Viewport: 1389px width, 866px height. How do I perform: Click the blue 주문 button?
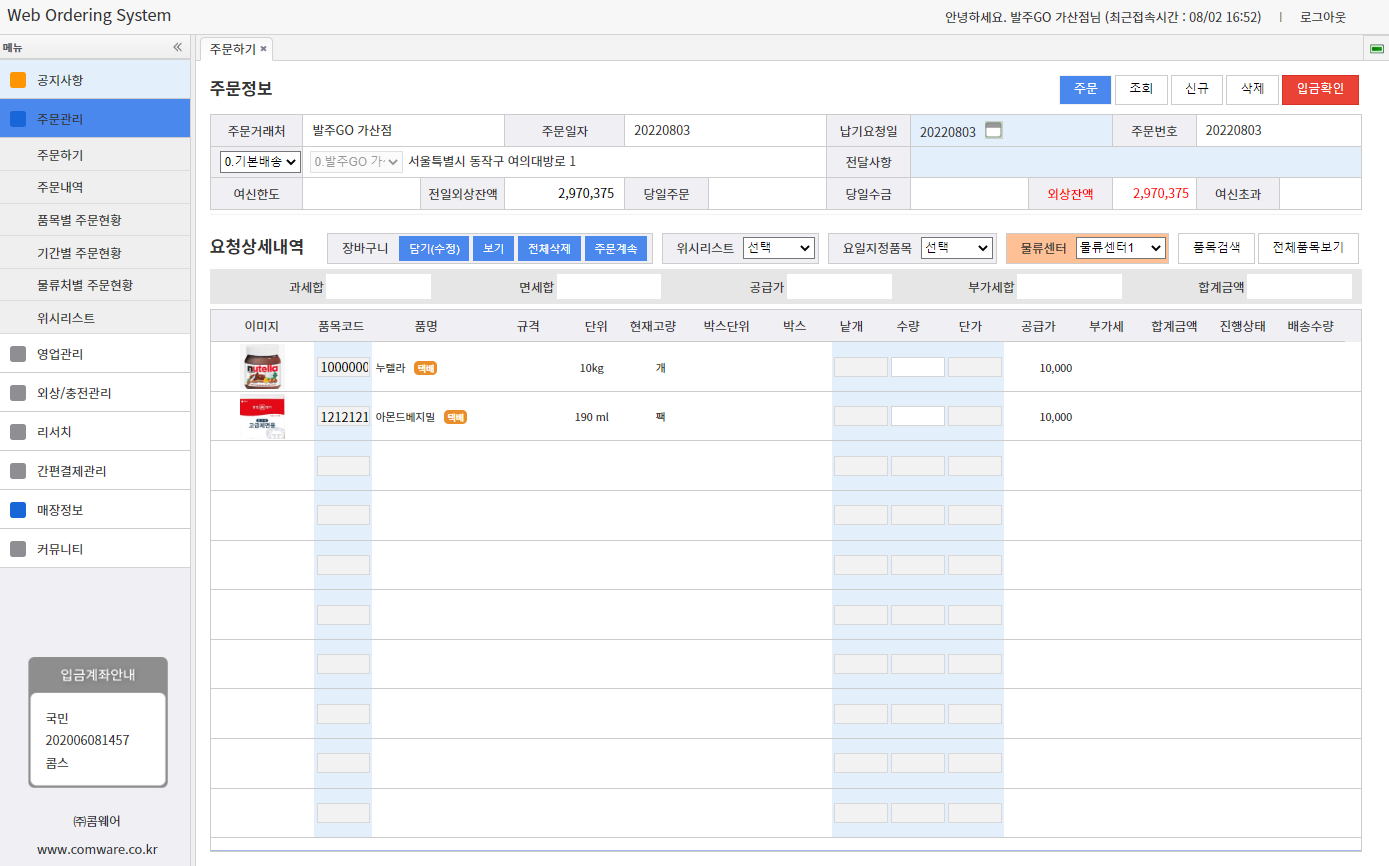coord(1086,89)
